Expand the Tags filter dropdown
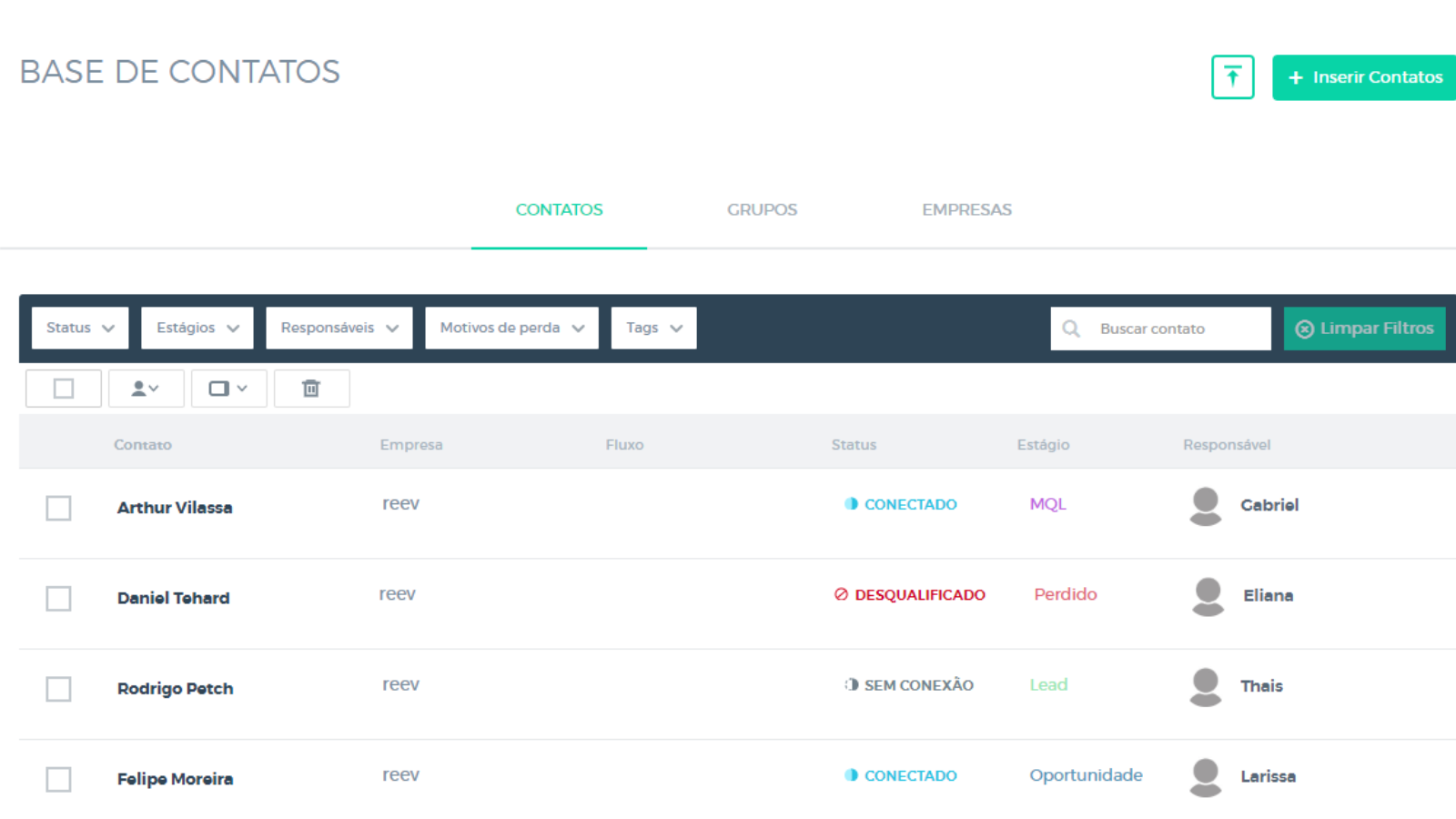Screen dimensions: 1456x819 tap(653, 328)
